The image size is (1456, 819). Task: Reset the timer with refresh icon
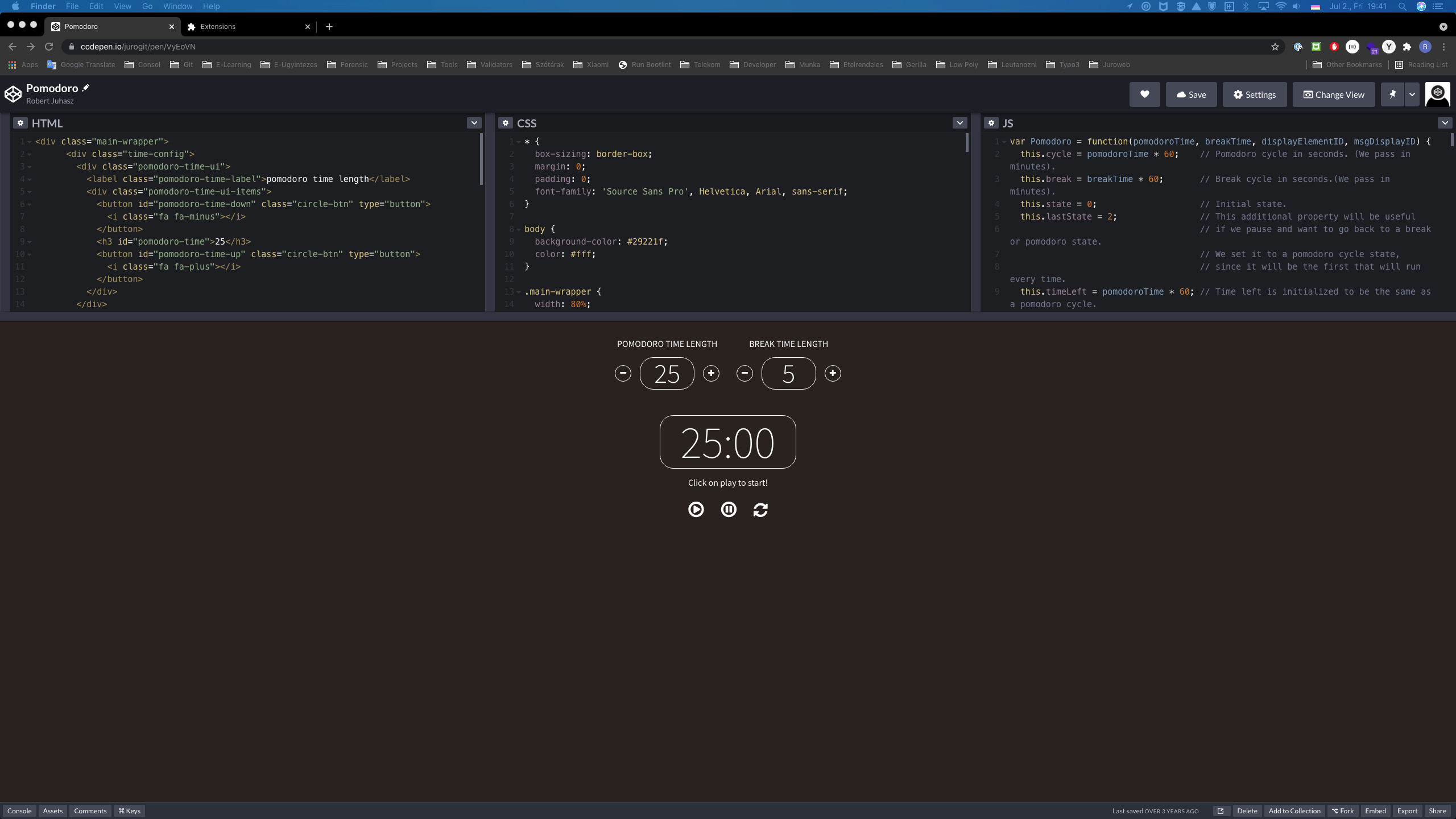(760, 510)
